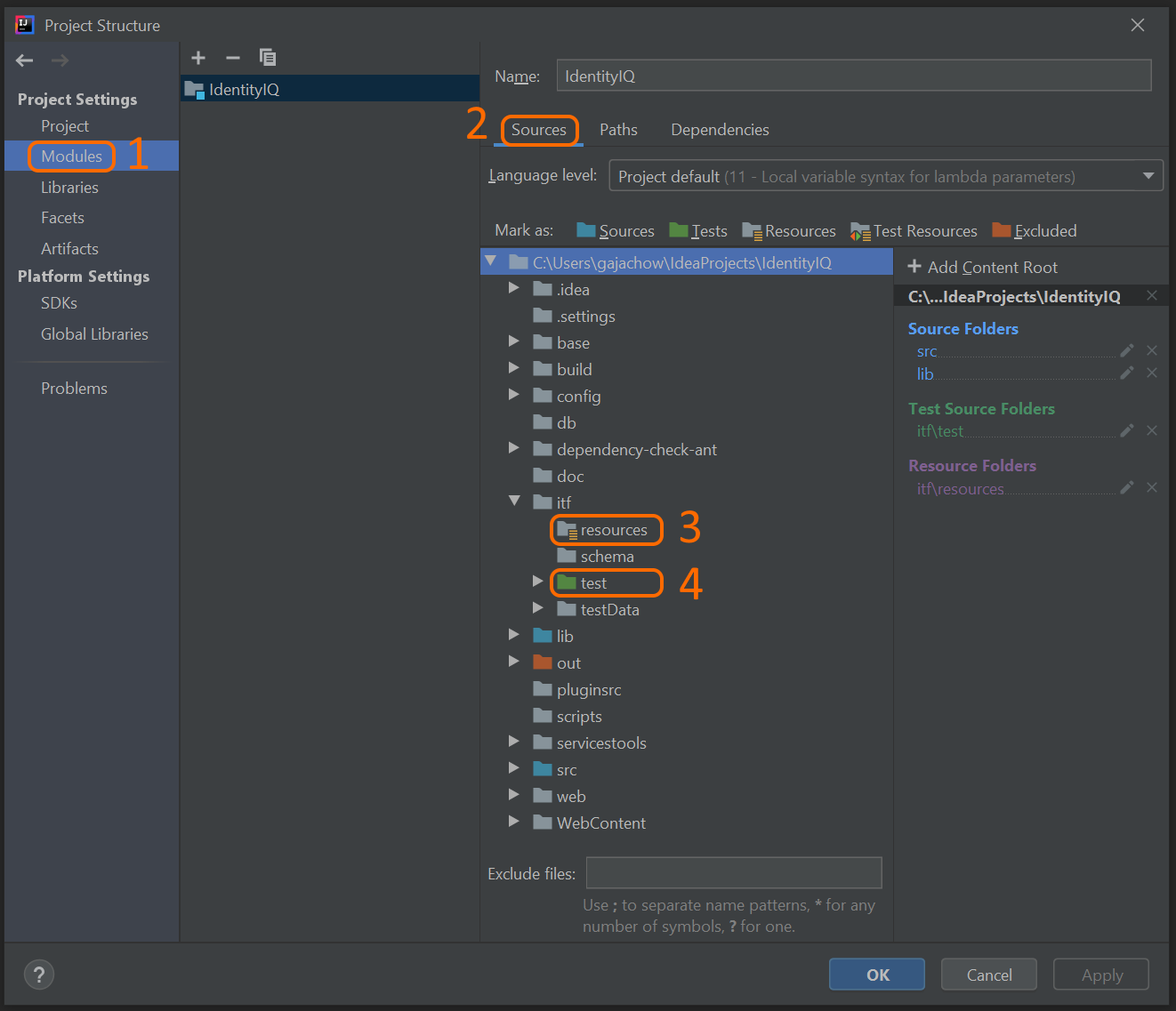This screenshot has height=1011, width=1176.
Task: Expand the dependency-check-ant folder
Action: pyautogui.click(x=513, y=448)
